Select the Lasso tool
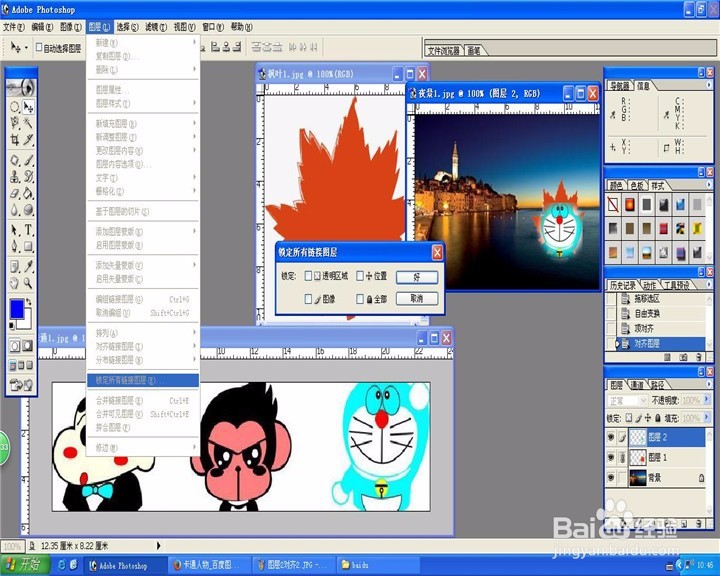720x576 pixels. (15, 123)
